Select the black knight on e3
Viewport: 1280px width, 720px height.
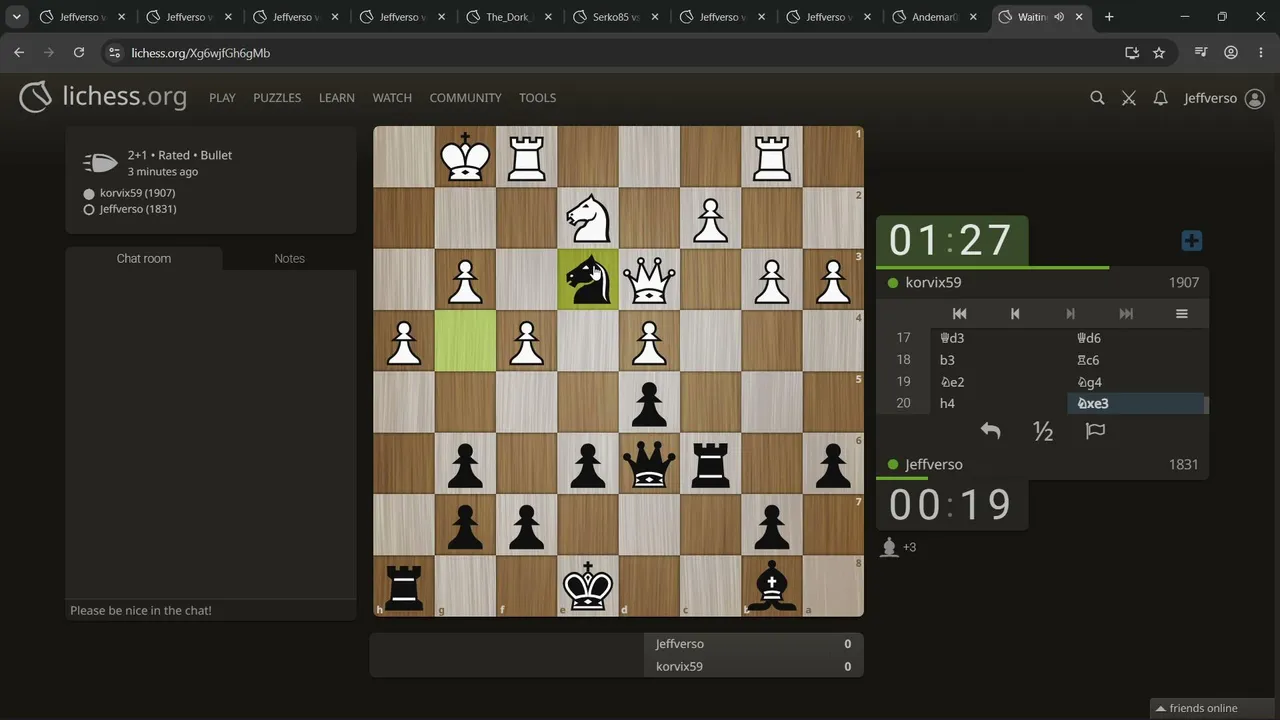click(x=588, y=279)
